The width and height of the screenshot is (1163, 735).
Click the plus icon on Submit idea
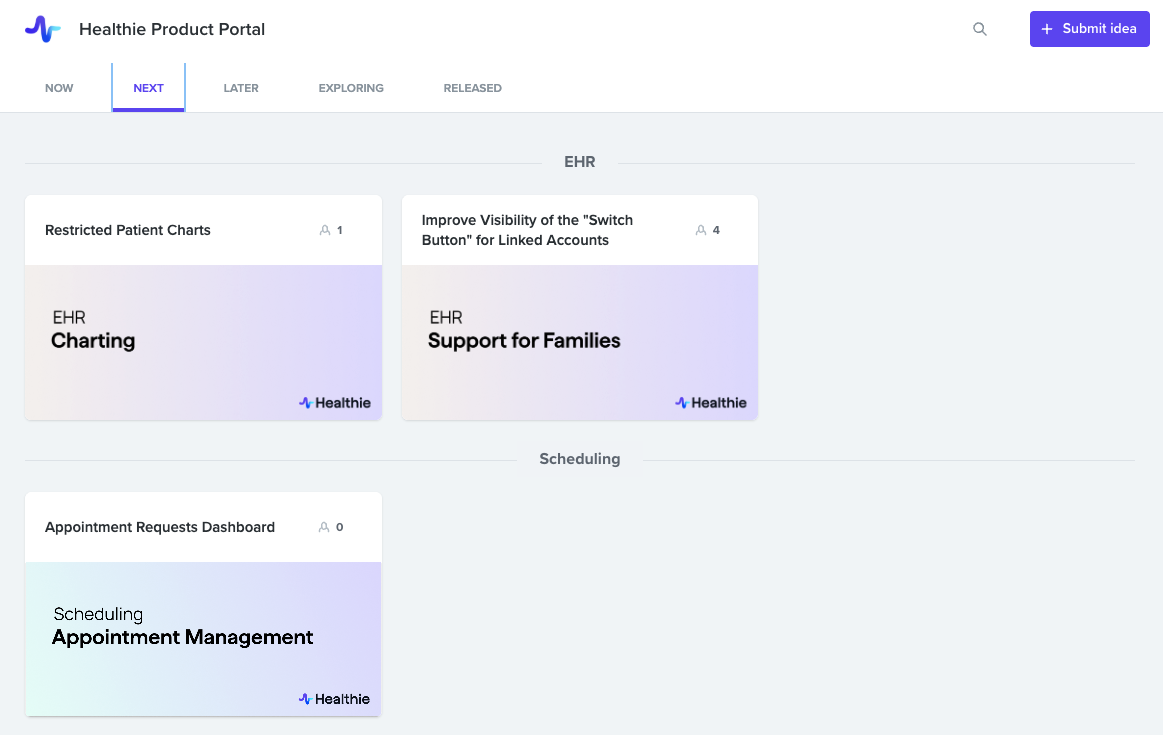[1047, 29]
